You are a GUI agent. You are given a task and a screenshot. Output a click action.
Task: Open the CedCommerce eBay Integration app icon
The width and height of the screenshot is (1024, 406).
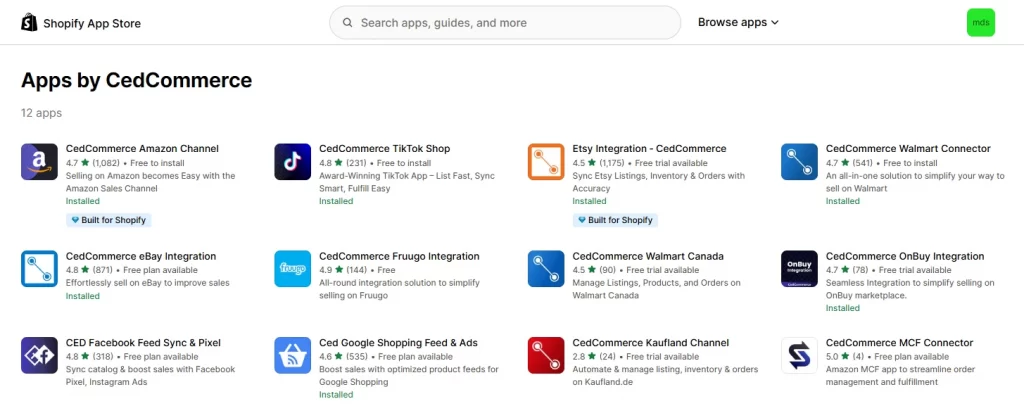tap(39, 269)
